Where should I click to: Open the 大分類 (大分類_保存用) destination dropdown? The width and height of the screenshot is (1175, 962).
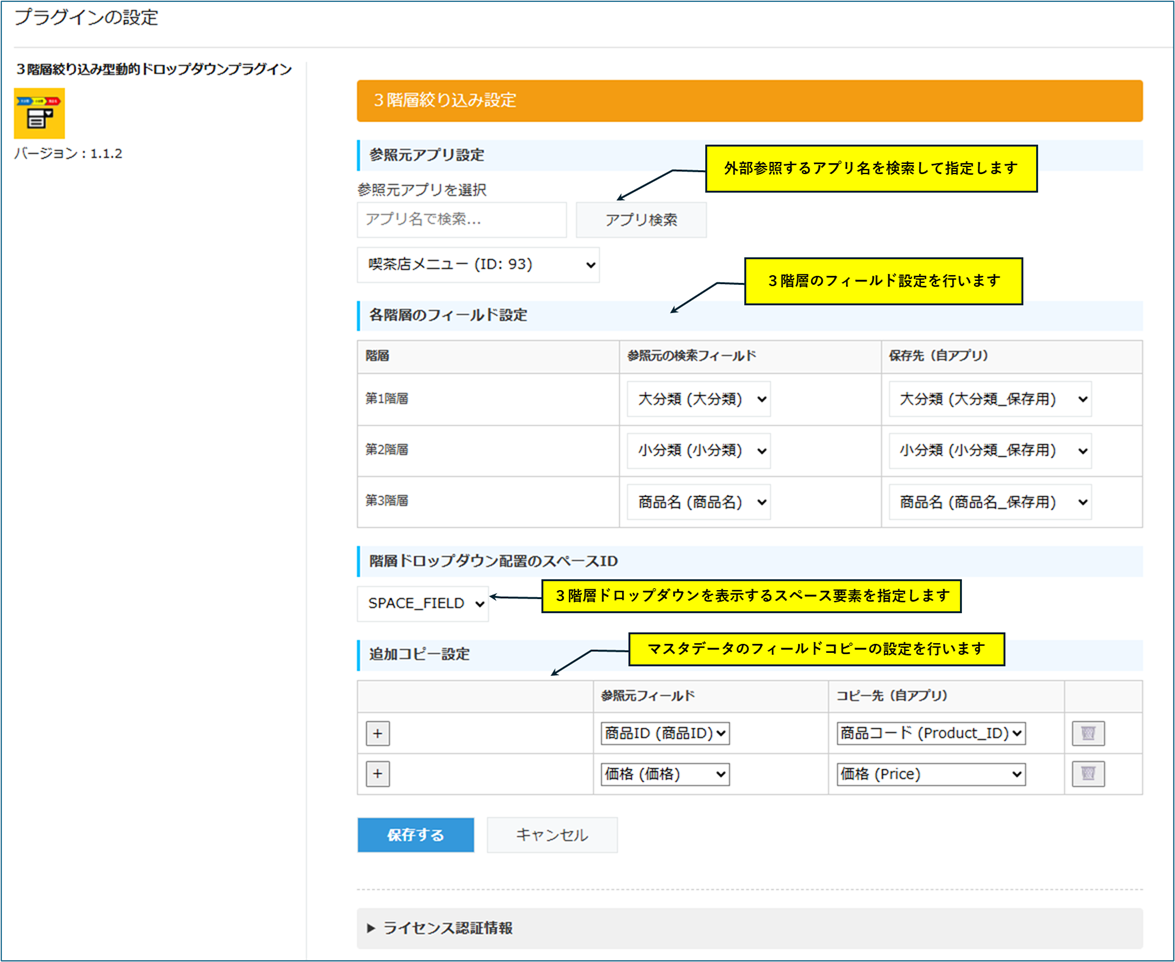coord(989,399)
